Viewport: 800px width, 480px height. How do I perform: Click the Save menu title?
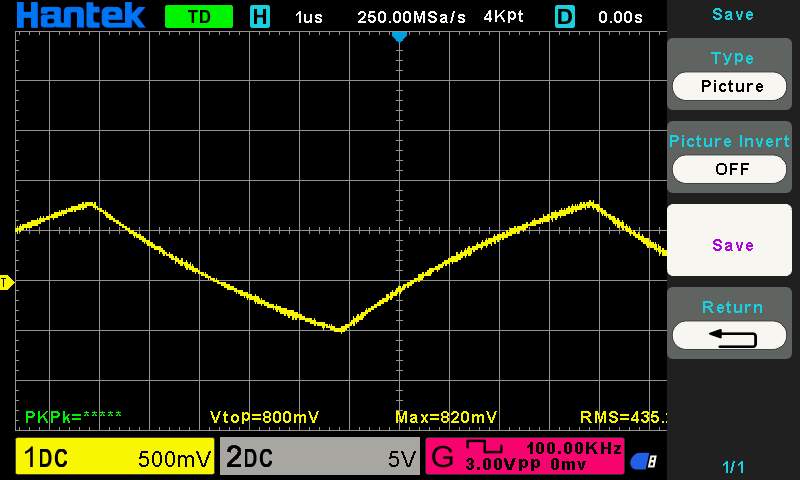tap(733, 14)
